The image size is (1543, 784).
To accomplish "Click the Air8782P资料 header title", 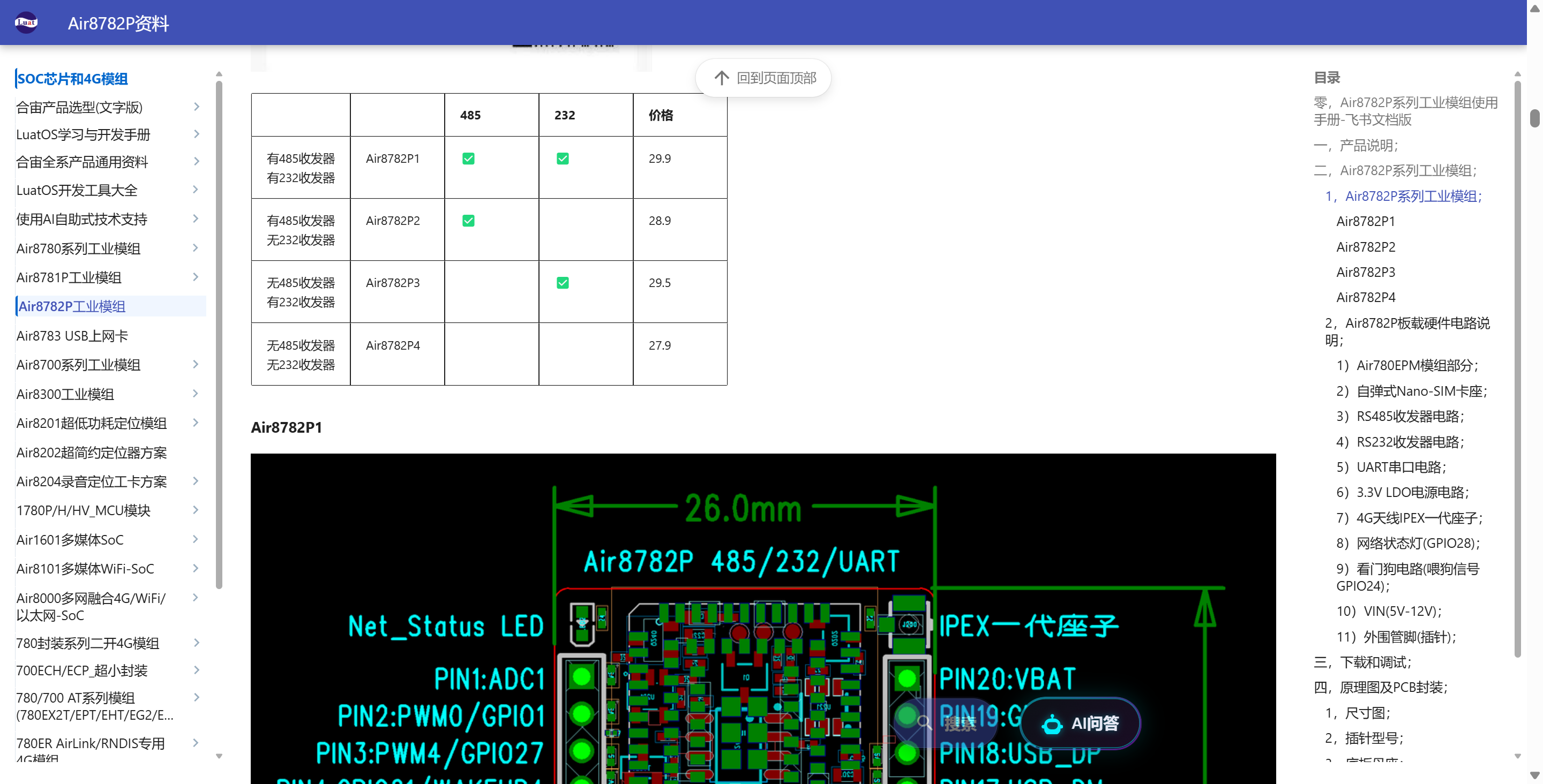I will [118, 24].
